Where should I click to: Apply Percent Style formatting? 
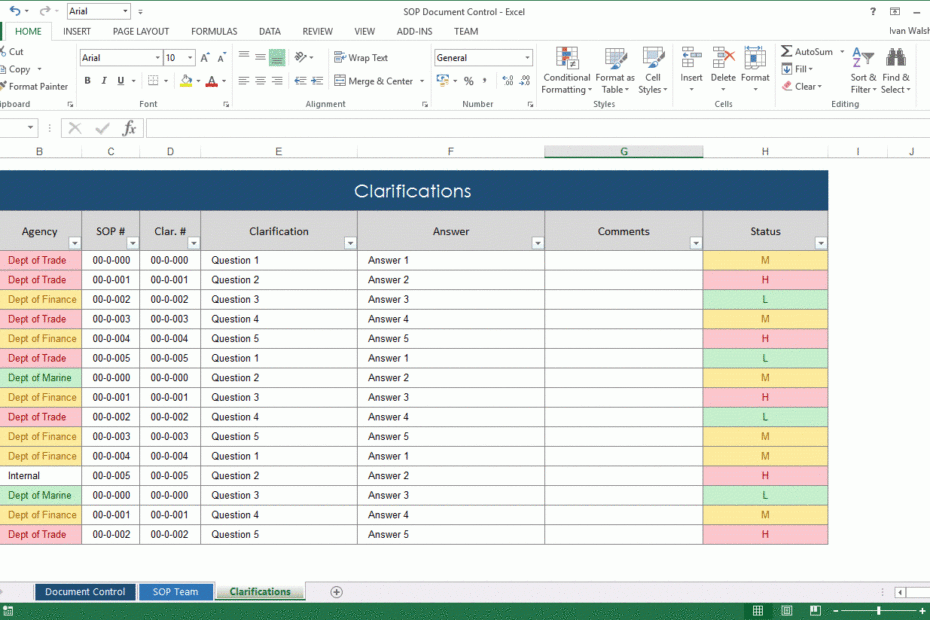click(x=467, y=81)
